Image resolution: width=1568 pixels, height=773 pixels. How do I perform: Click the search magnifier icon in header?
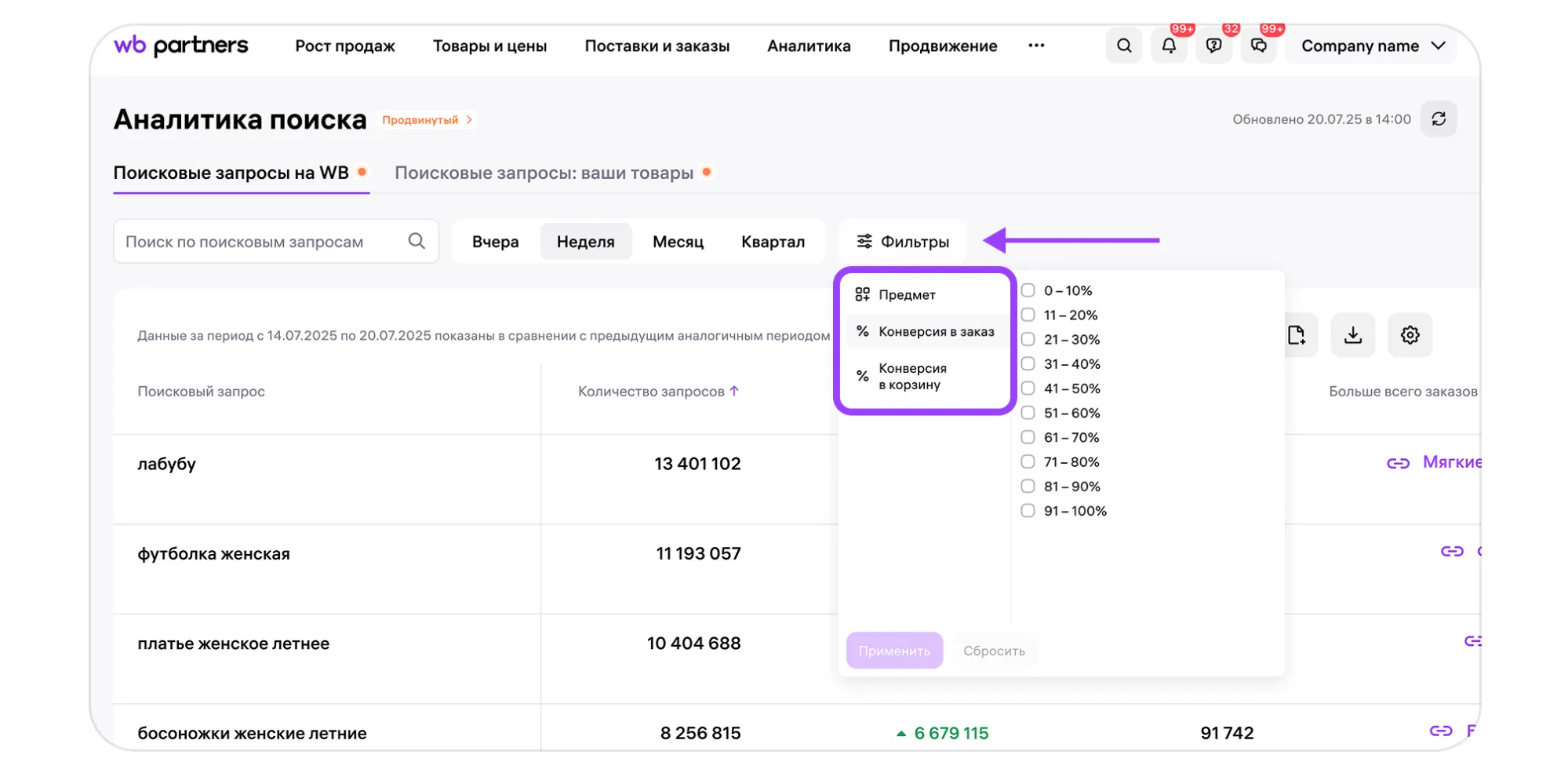tap(1123, 46)
